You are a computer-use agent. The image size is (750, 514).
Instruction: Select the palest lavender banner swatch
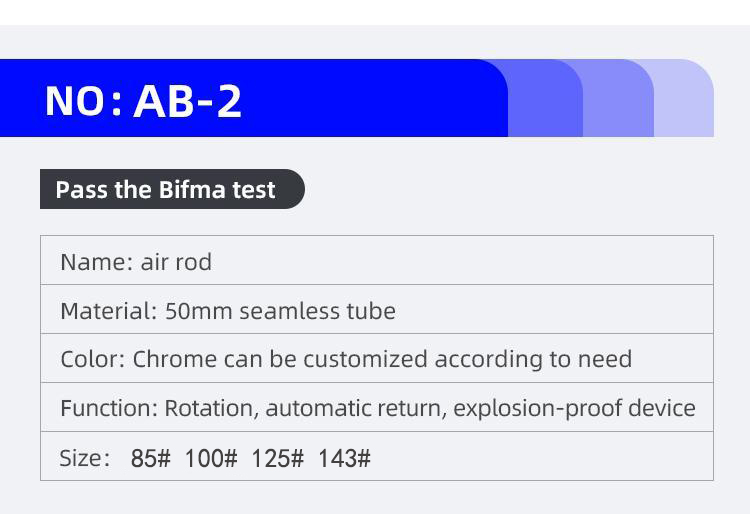685,99
